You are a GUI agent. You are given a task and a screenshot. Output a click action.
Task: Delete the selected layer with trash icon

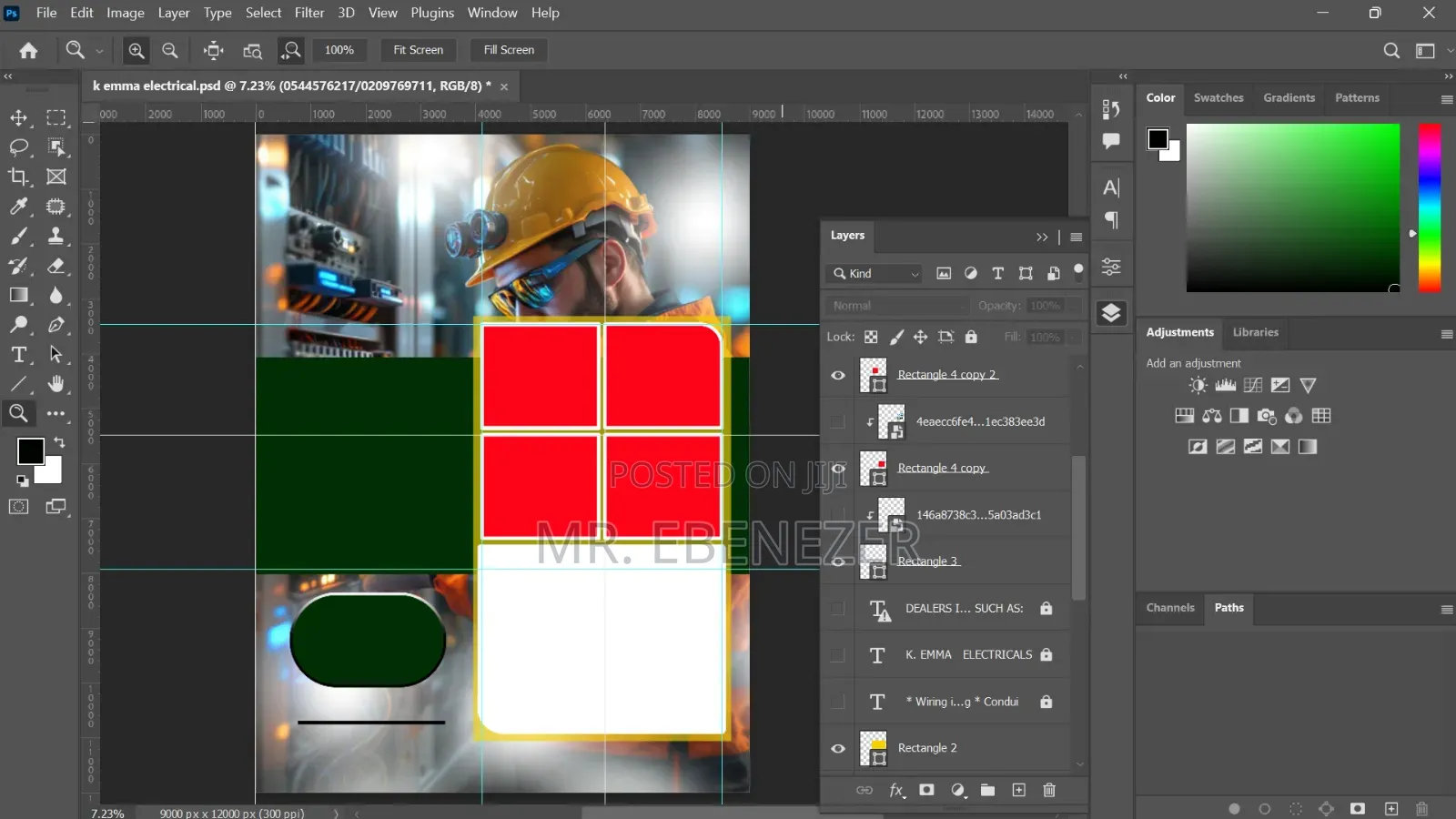[1049, 790]
